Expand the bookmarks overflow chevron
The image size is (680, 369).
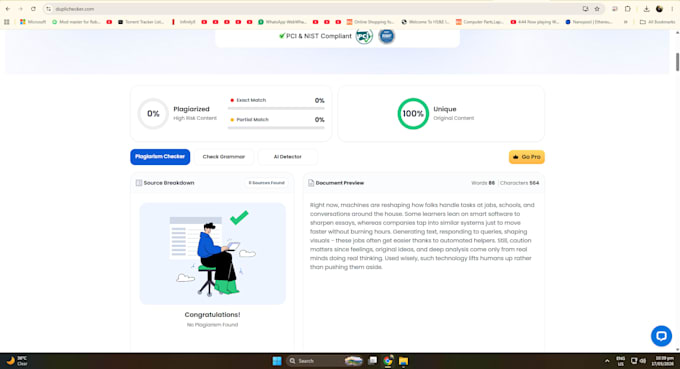click(625, 22)
